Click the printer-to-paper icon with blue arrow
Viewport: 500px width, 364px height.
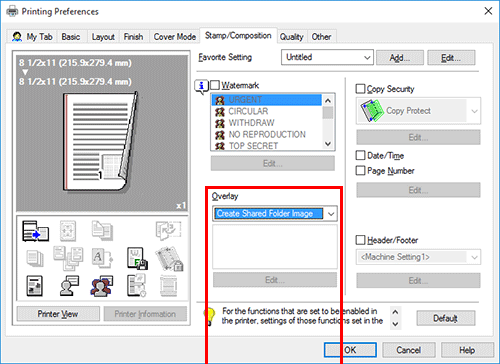[x=35, y=231]
